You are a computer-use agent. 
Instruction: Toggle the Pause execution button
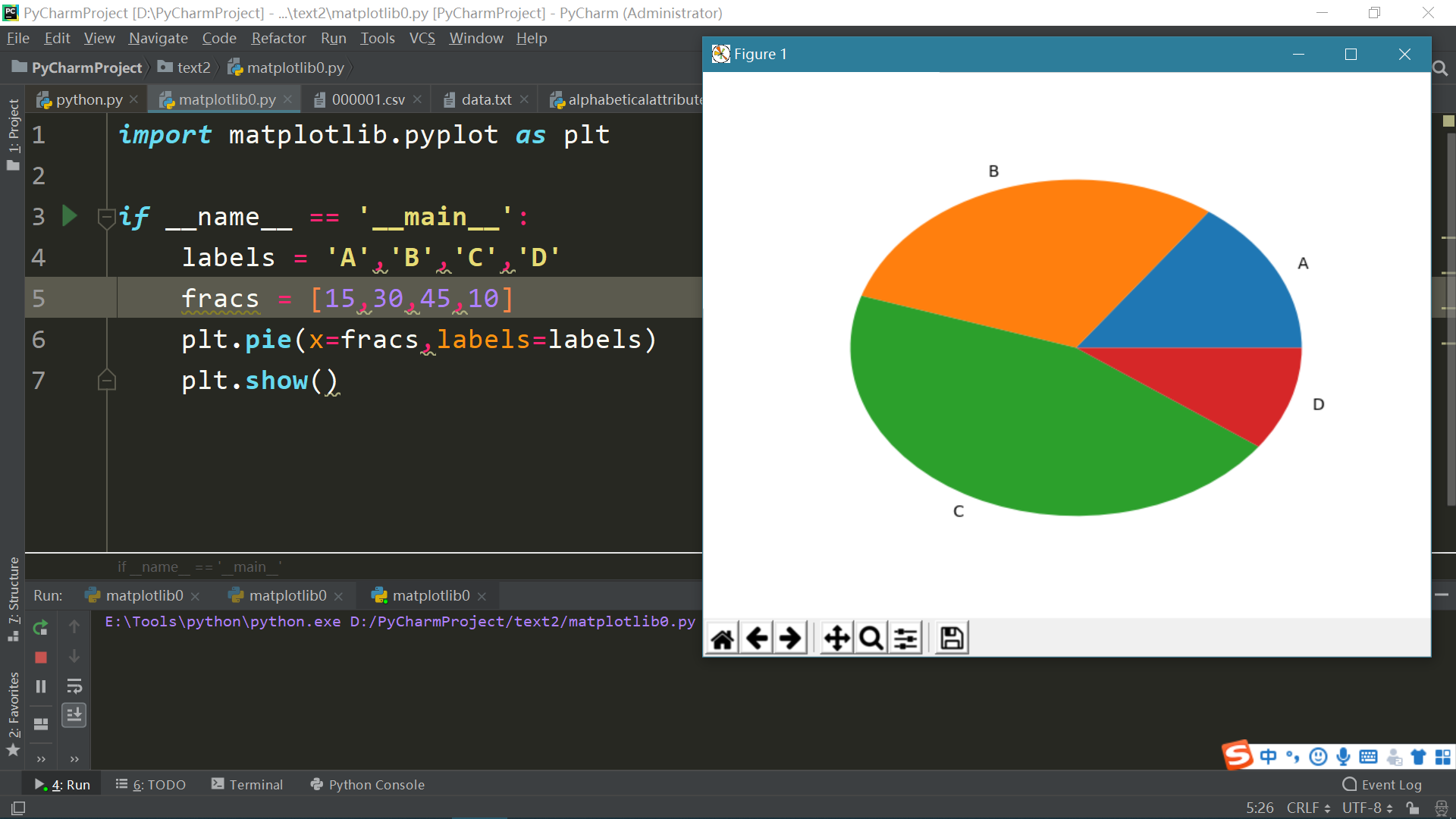tap(40, 687)
